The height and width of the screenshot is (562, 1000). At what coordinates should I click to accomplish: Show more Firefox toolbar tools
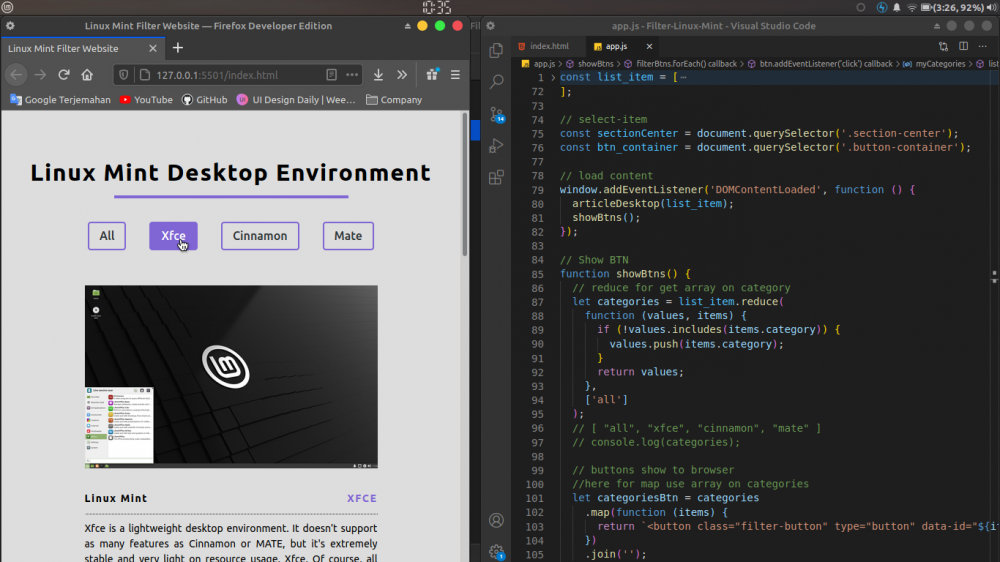(x=402, y=75)
